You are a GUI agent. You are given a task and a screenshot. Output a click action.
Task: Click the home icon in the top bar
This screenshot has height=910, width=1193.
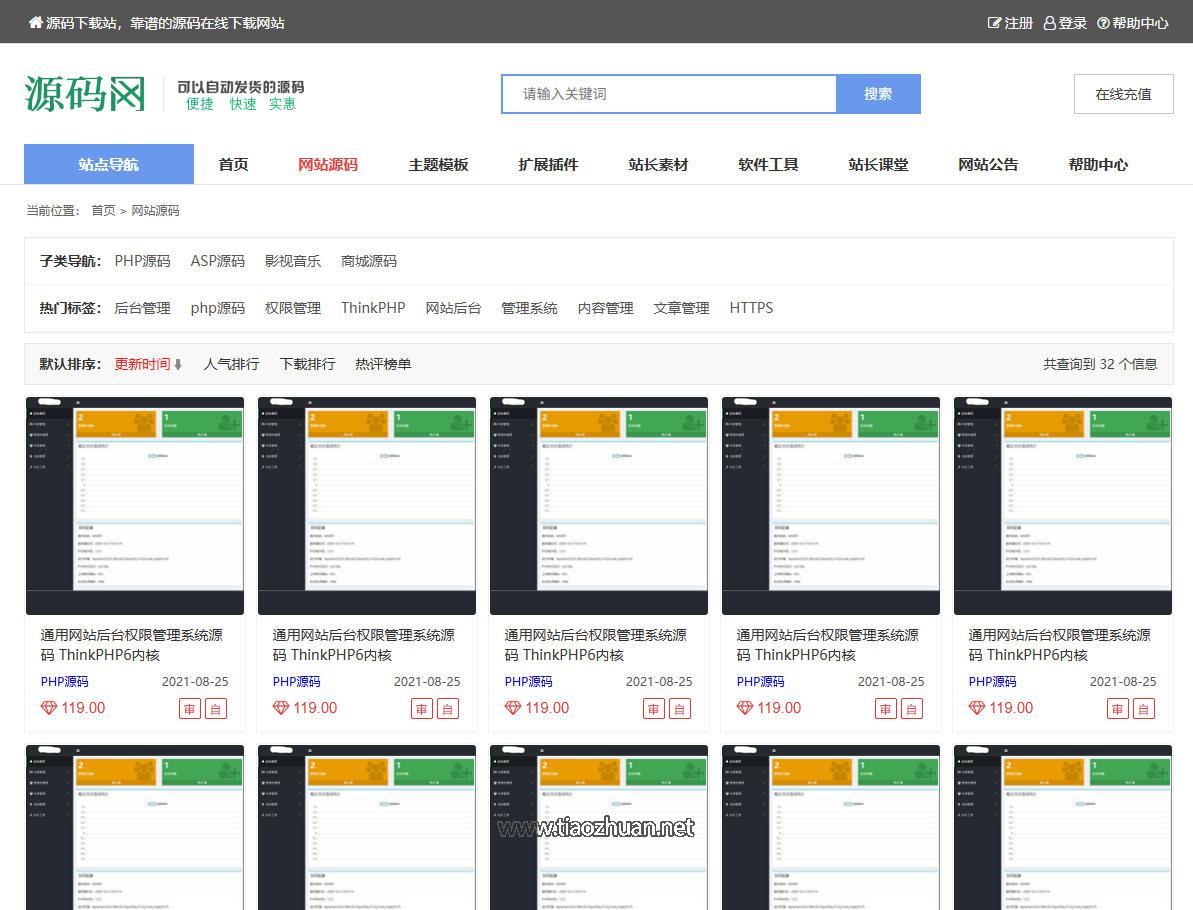35,23
